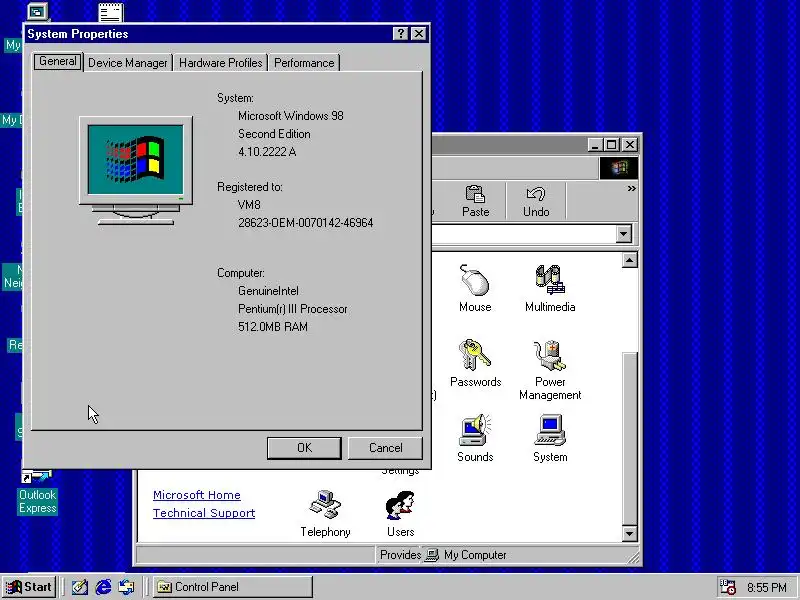
Task: Click the Windows logo throbber in Control Panel
Action: tap(618, 168)
